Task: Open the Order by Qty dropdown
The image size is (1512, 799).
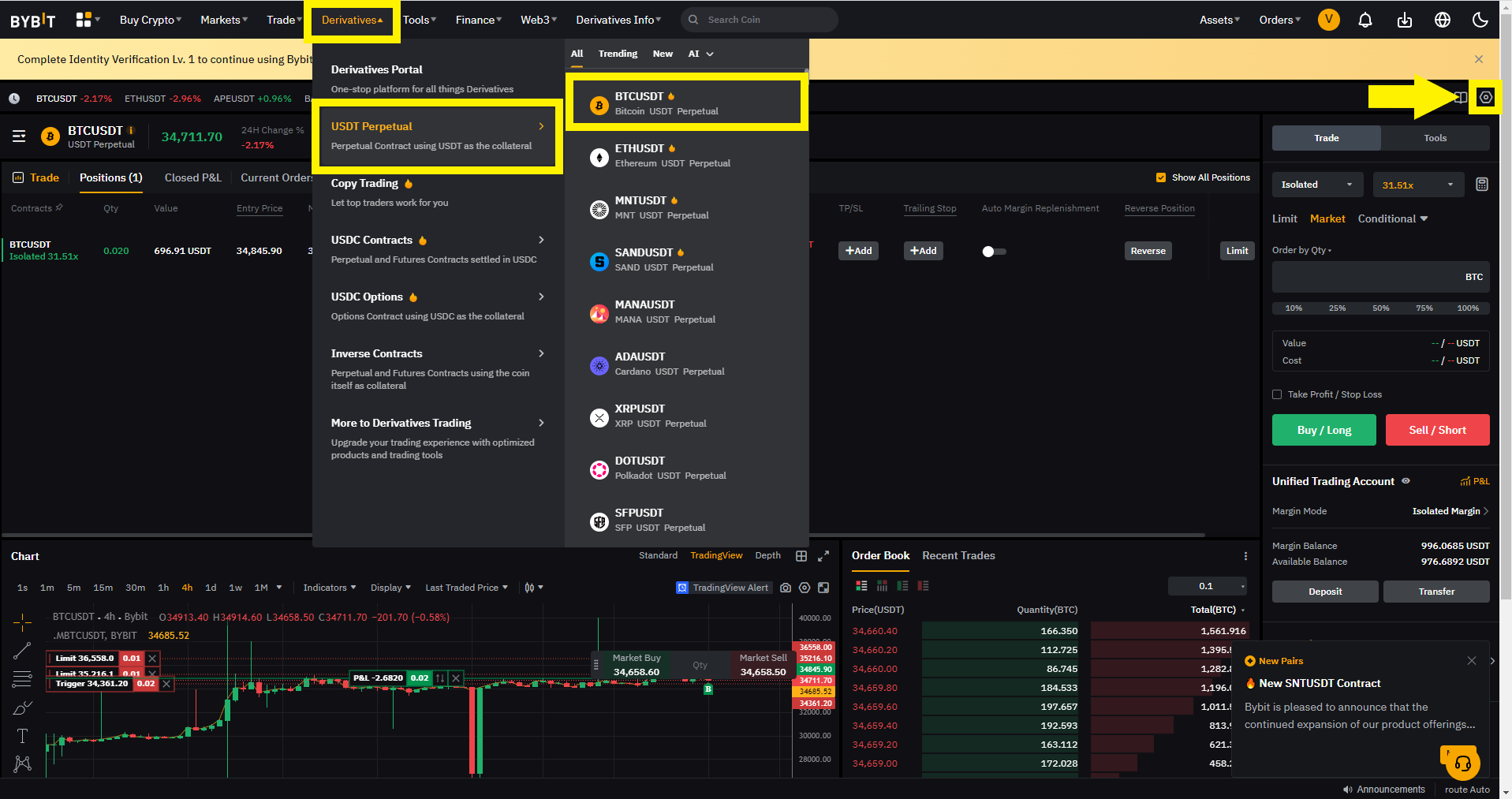Action: pos(1301,250)
